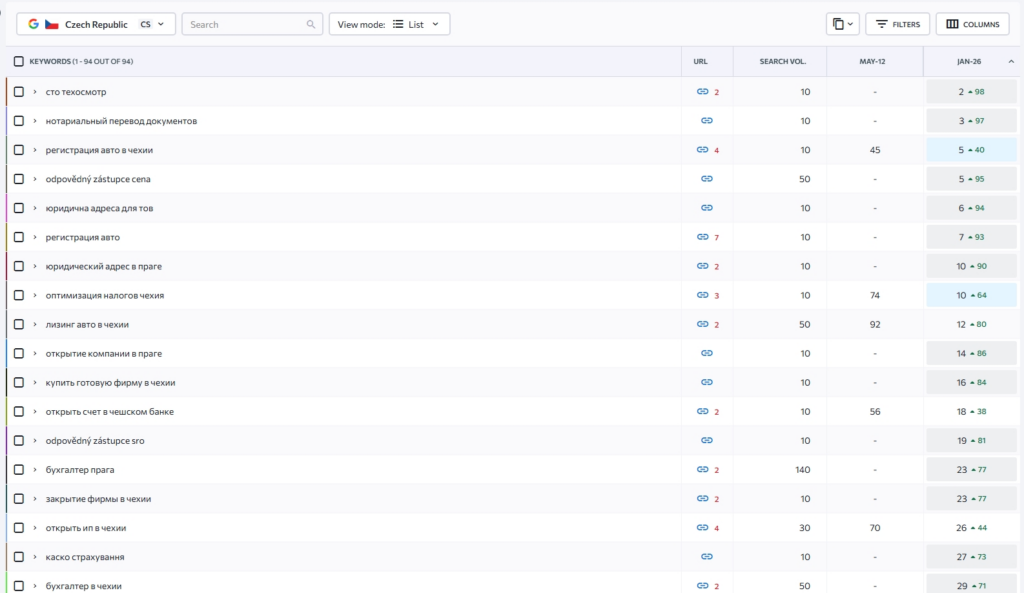Expand the лизинг авто в чехии row
The width and height of the screenshot is (1024, 593).
click(35, 325)
